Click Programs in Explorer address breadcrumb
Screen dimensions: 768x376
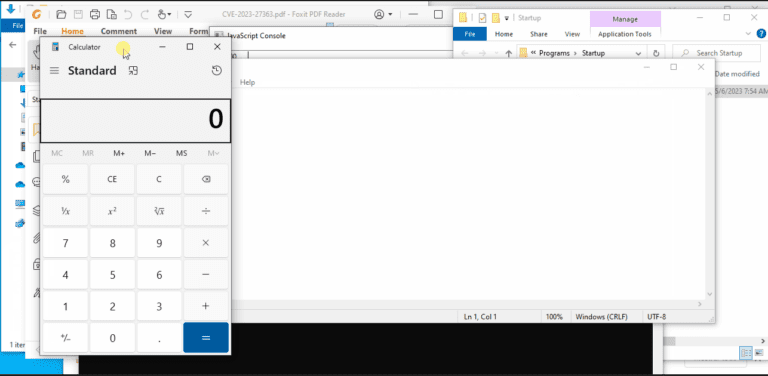coord(555,53)
